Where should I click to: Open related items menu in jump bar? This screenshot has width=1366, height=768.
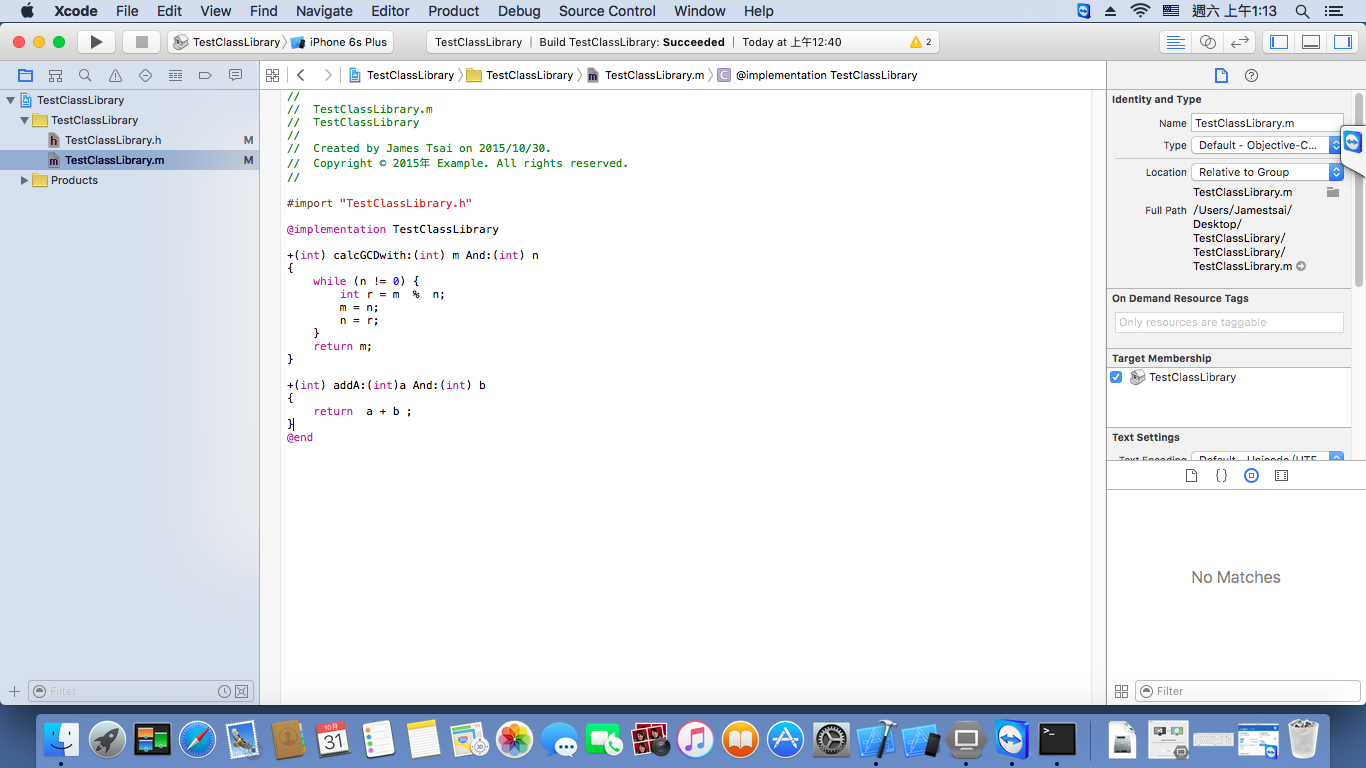272,75
